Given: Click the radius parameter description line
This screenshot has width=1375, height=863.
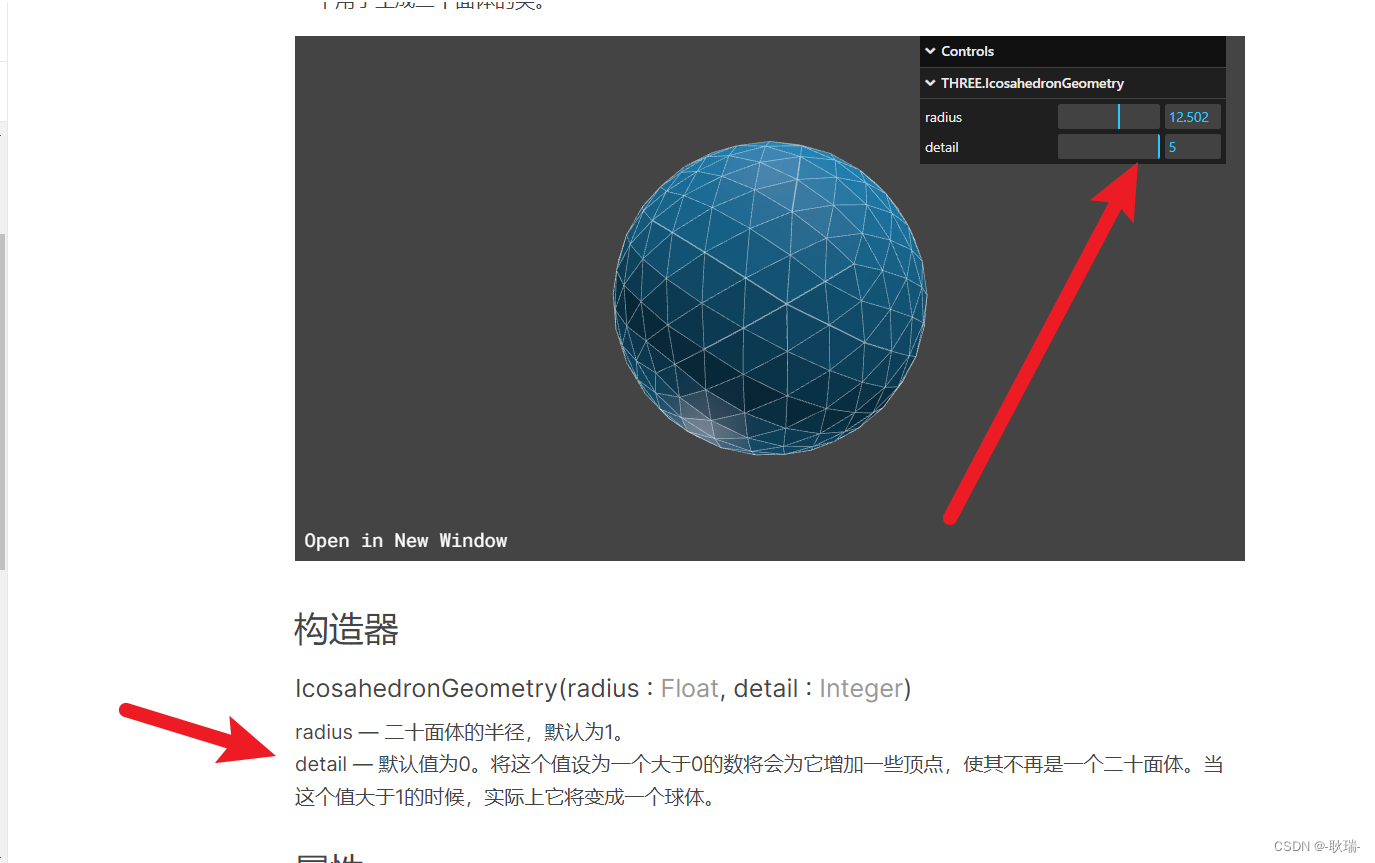Looking at the screenshot, I should [x=460, y=731].
